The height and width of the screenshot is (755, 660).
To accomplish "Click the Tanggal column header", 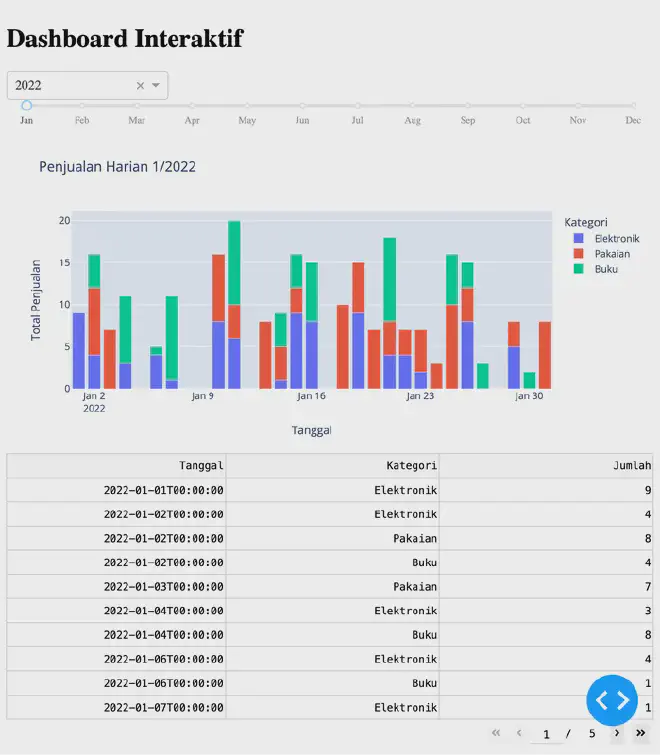I will pyautogui.click(x=201, y=465).
